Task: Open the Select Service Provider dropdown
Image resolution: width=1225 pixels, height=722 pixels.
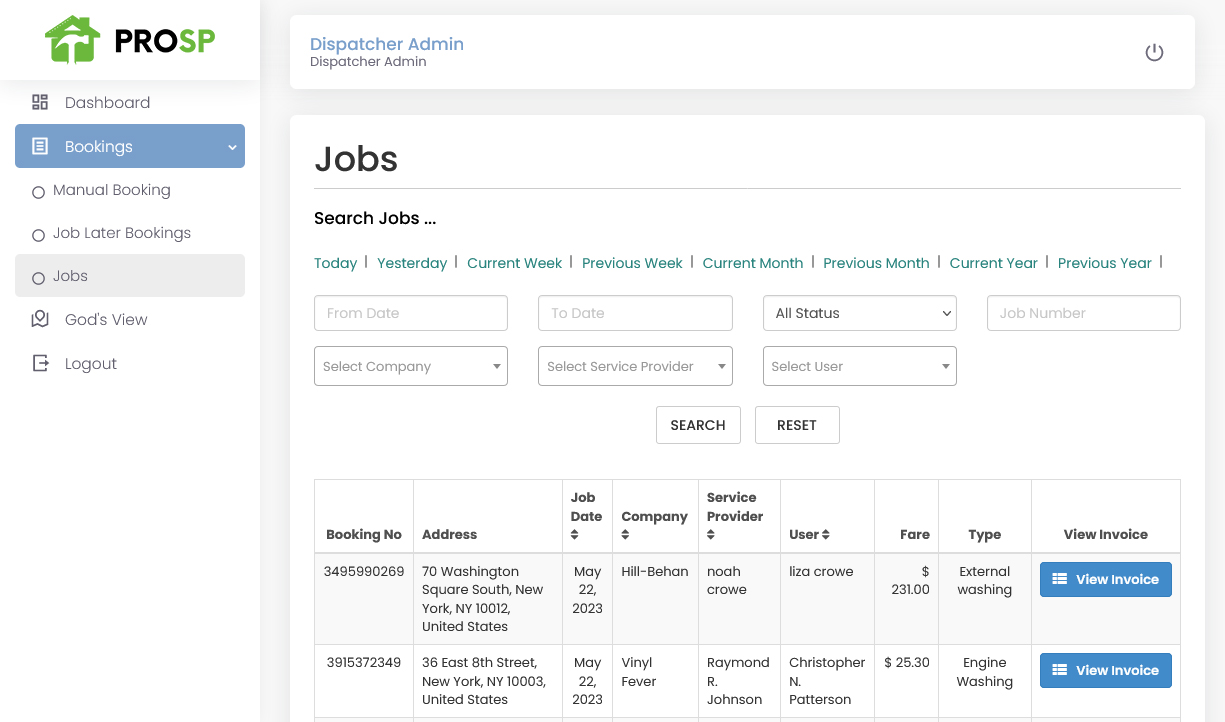Action: [635, 366]
